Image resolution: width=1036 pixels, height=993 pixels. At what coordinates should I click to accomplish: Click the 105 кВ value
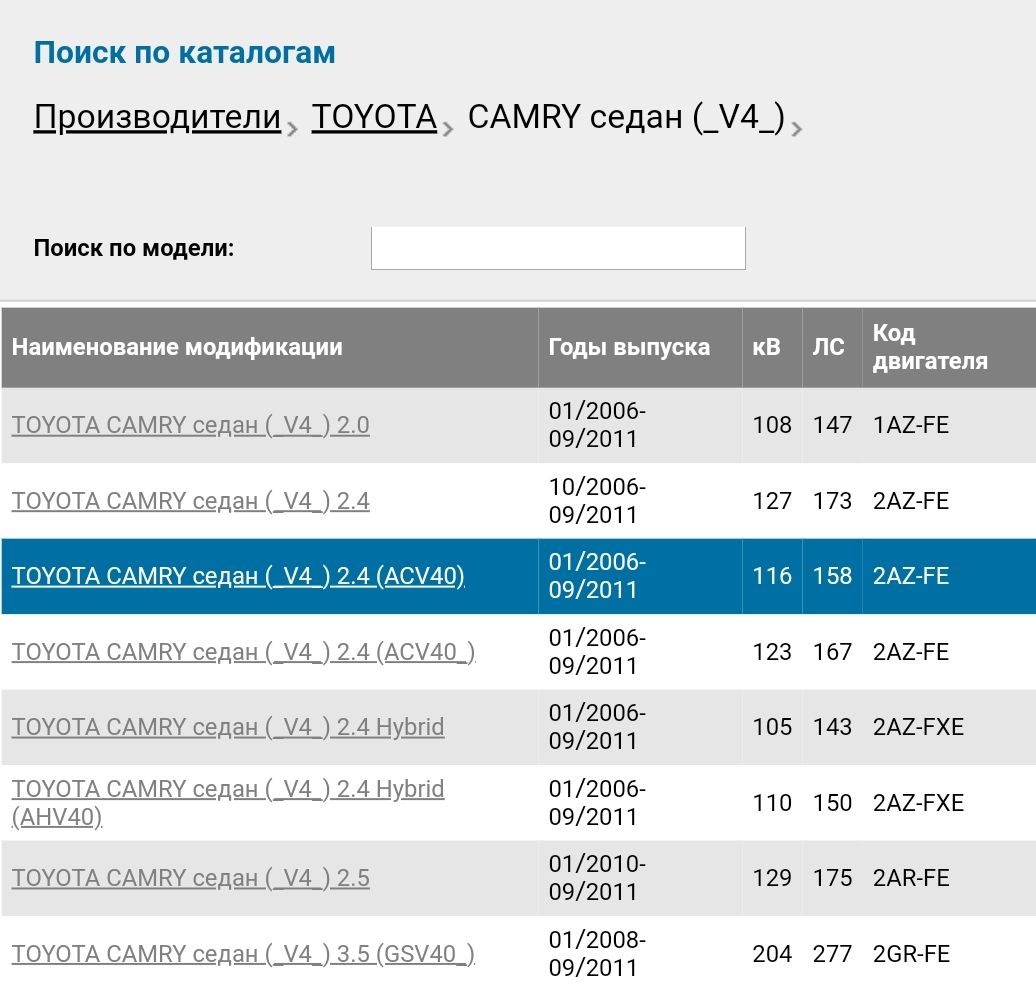tap(772, 727)
